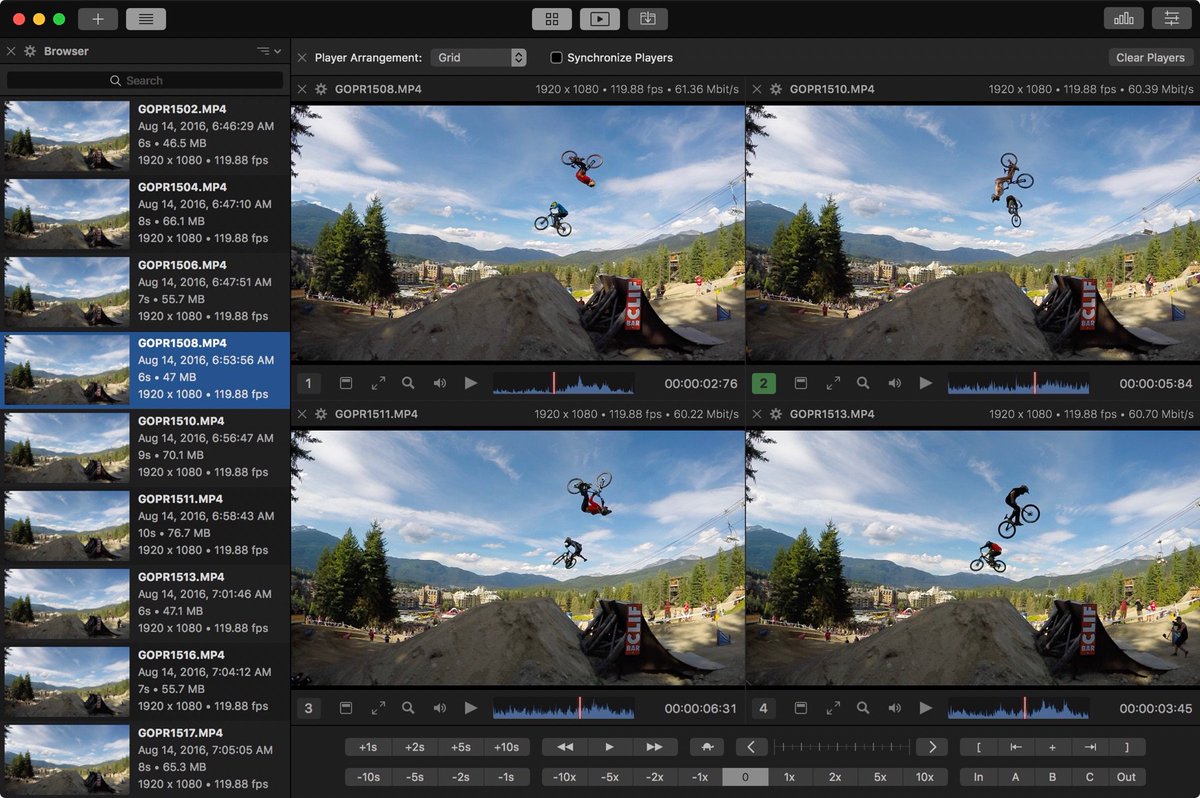Select the GOPR1504.MP4 file name

(182, 187)
